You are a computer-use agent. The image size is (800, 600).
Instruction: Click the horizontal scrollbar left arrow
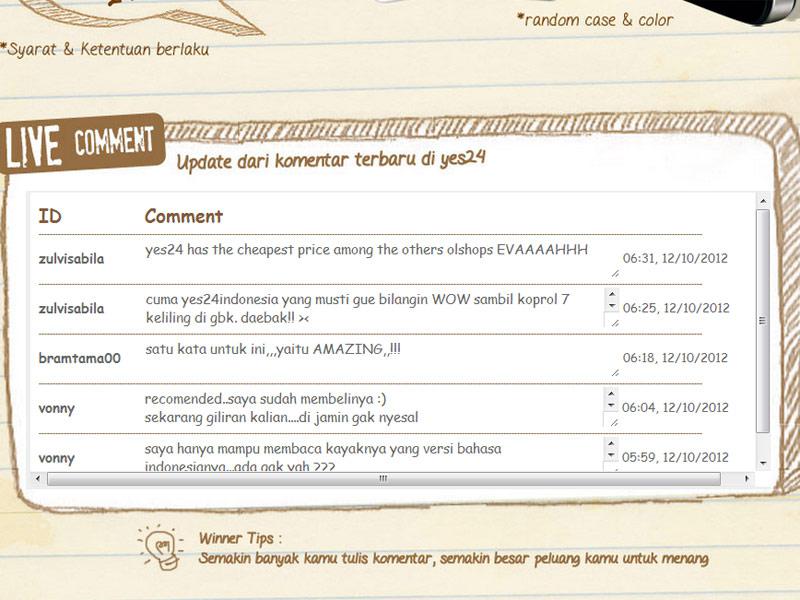tap(38, 480)
